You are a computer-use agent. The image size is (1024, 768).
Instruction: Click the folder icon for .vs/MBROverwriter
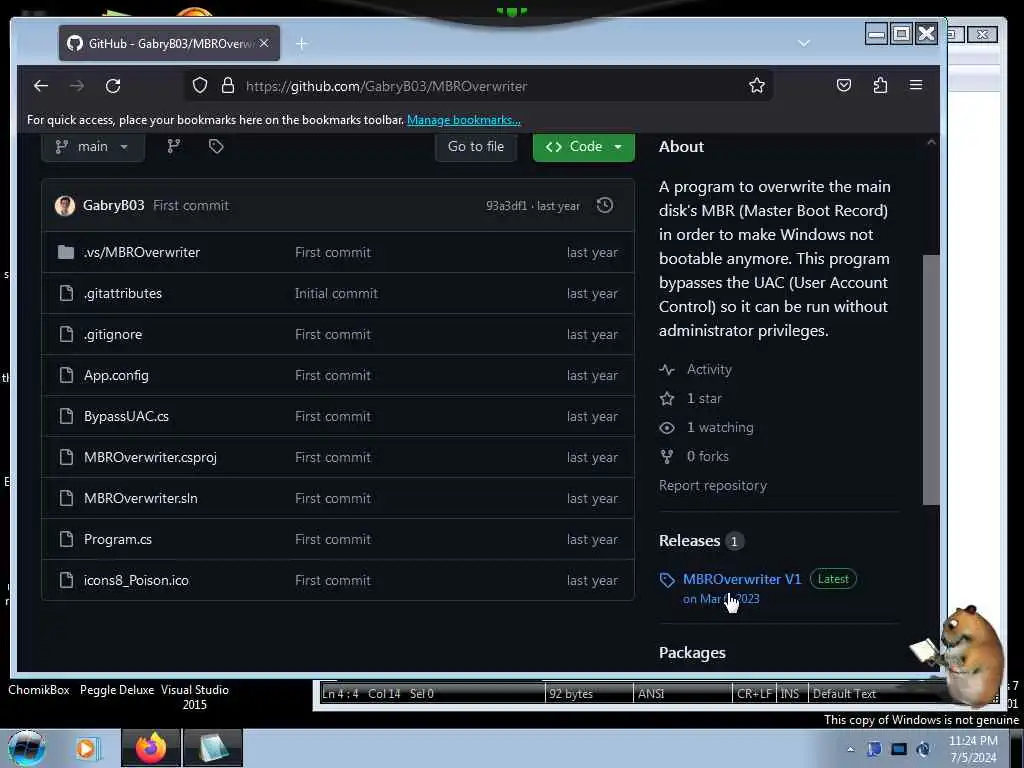[x=66, y=252]
